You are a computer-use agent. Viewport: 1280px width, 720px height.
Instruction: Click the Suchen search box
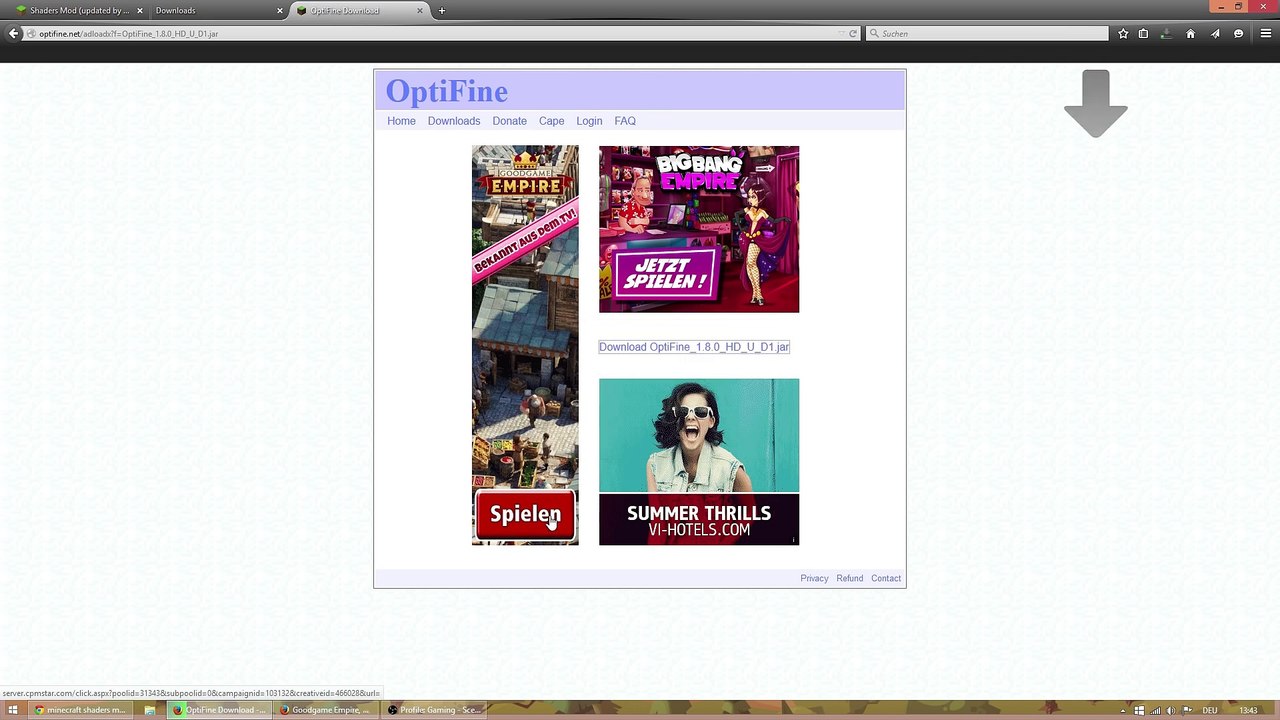click(x=987, y=33)
